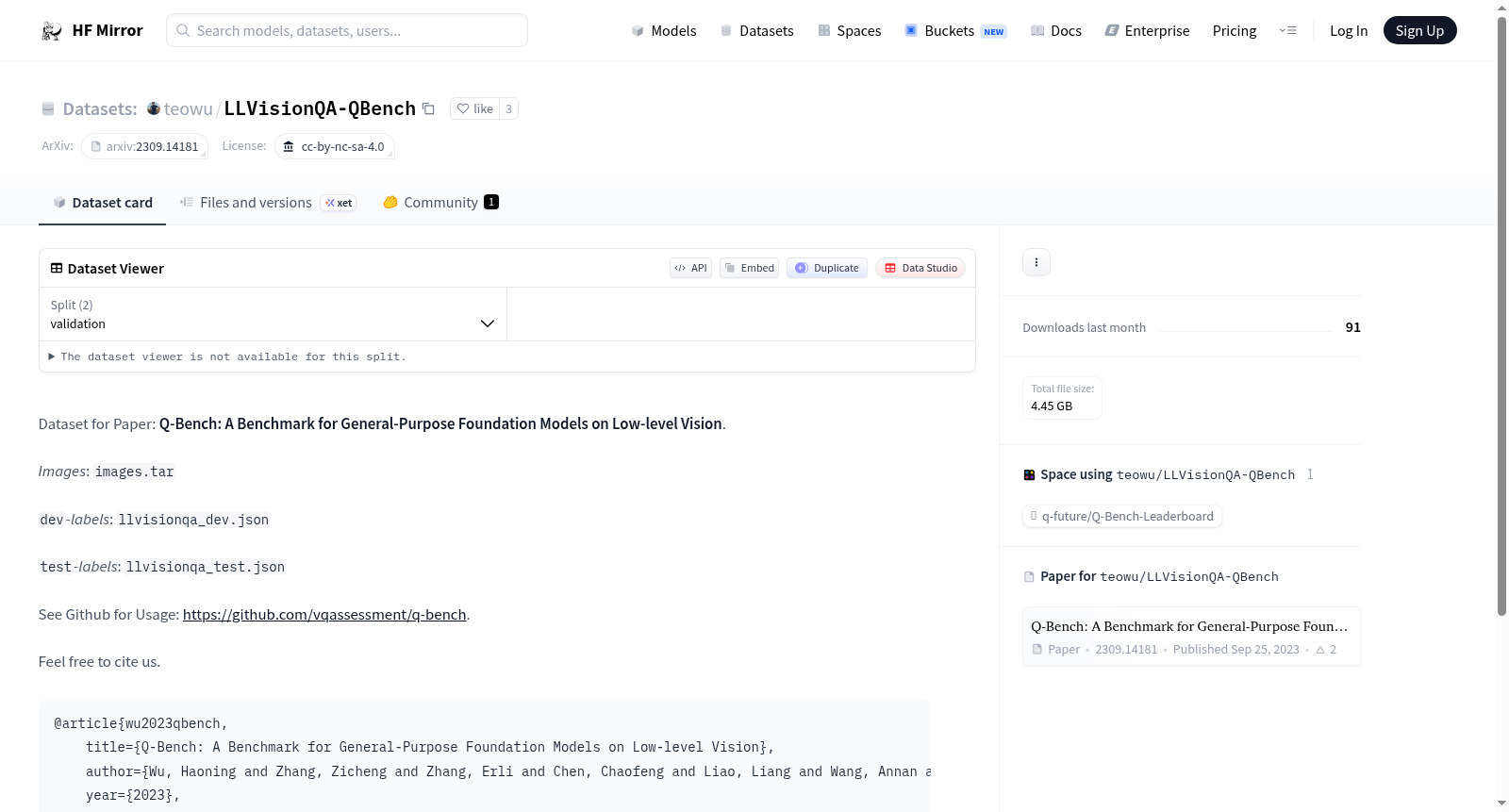Switch to the Dataset card tab
This screenshot has width=1509, height=812.
pos(103,203)
